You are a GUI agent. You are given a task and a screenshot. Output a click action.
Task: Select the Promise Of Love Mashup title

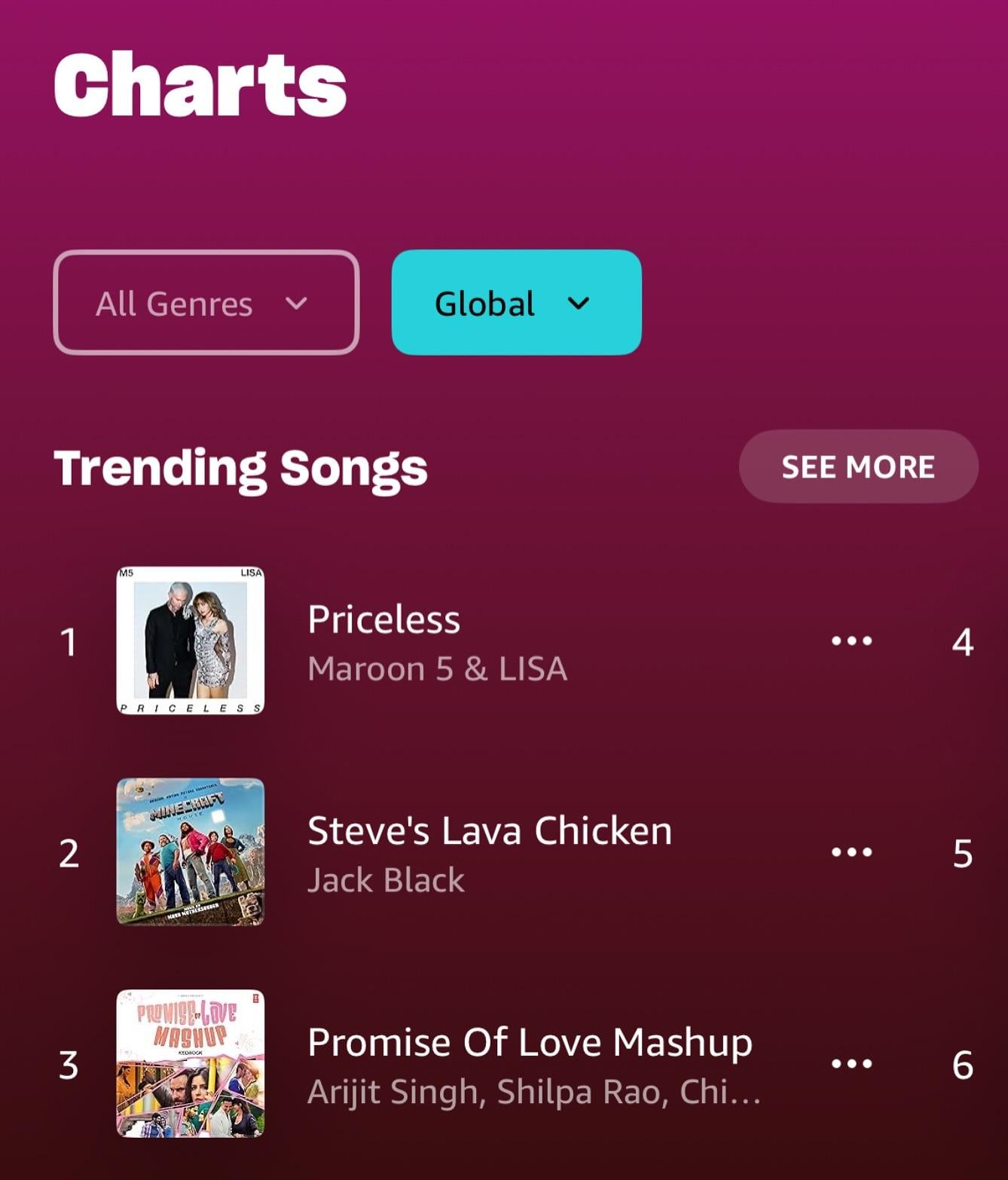click(x=530, y=1043)
